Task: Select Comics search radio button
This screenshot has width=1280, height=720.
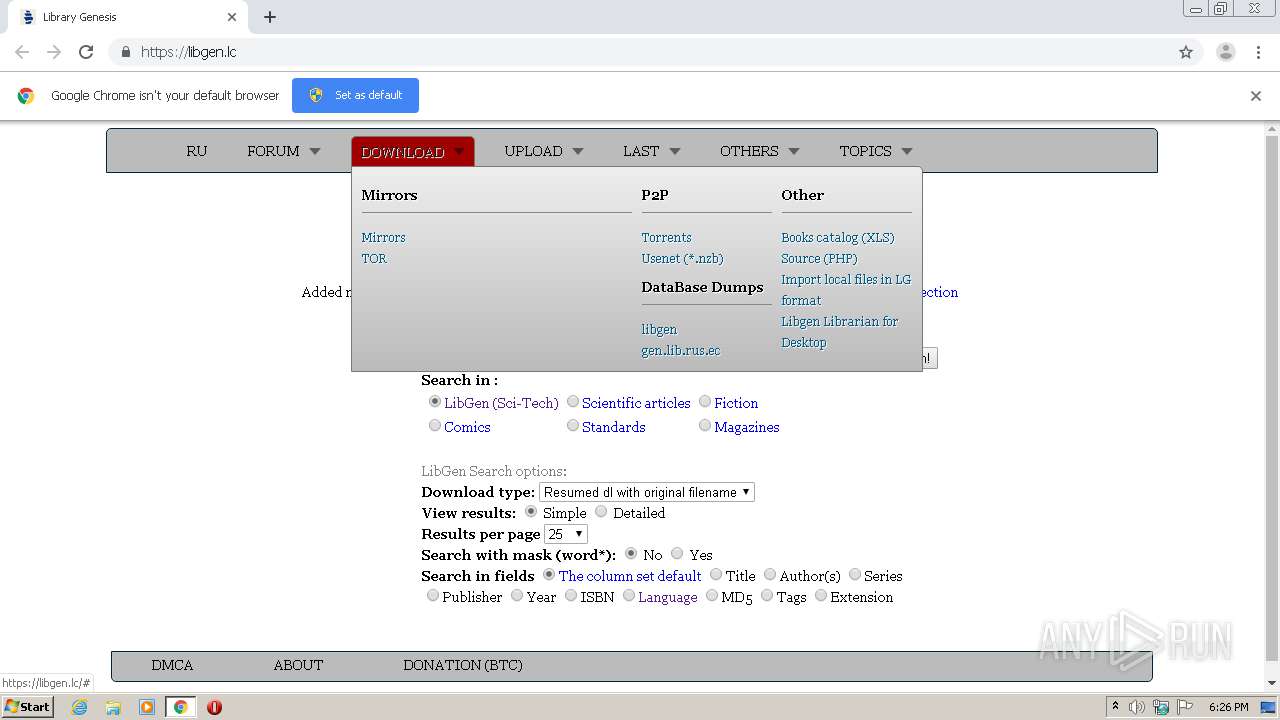Action: 434,425
